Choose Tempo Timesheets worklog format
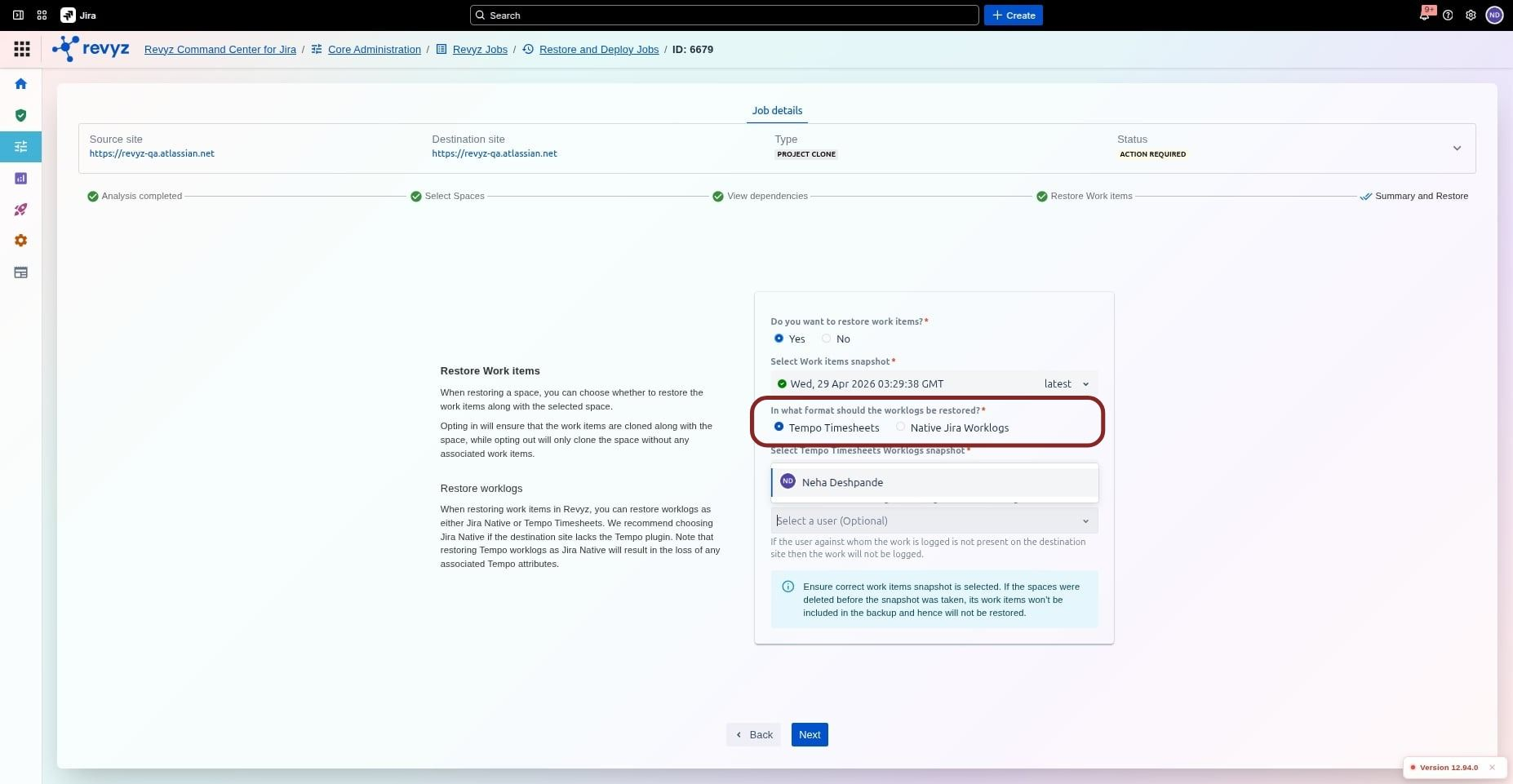This screenshot has width=1513, height=784. coord(779,427)
